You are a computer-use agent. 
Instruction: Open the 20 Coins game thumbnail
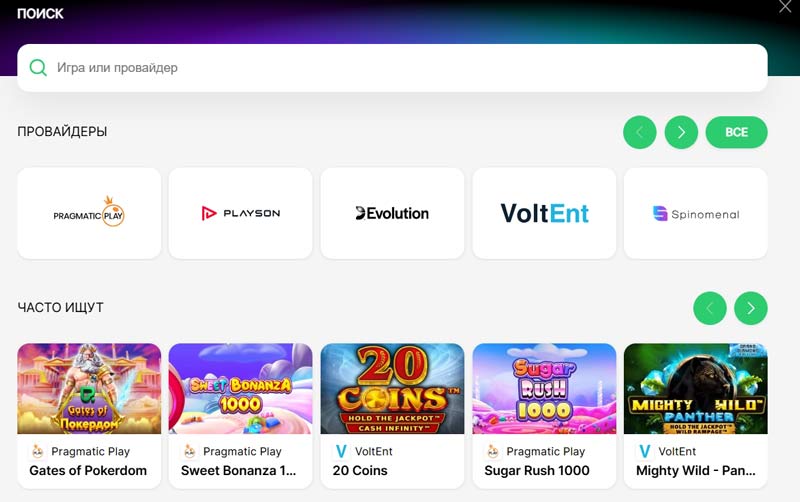[x=392, y=389]
